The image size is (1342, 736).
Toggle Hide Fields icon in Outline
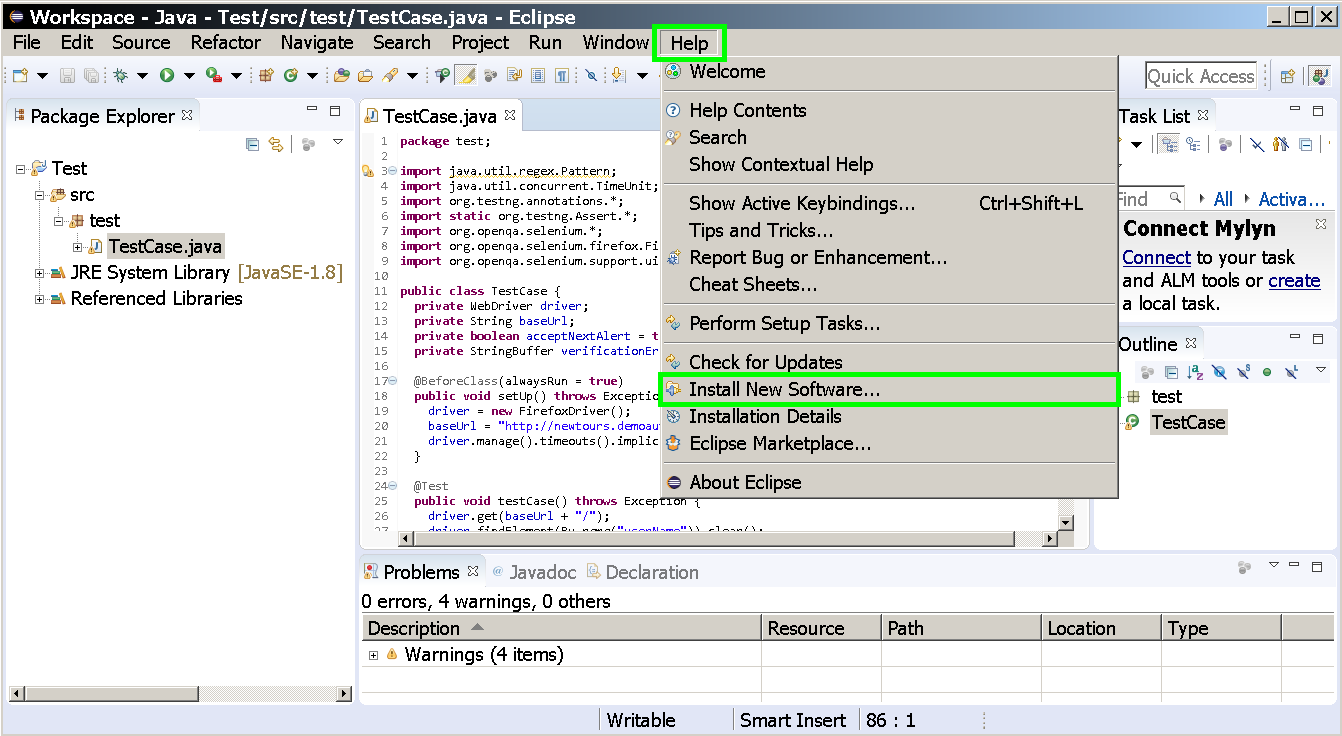click(1219, 372)
